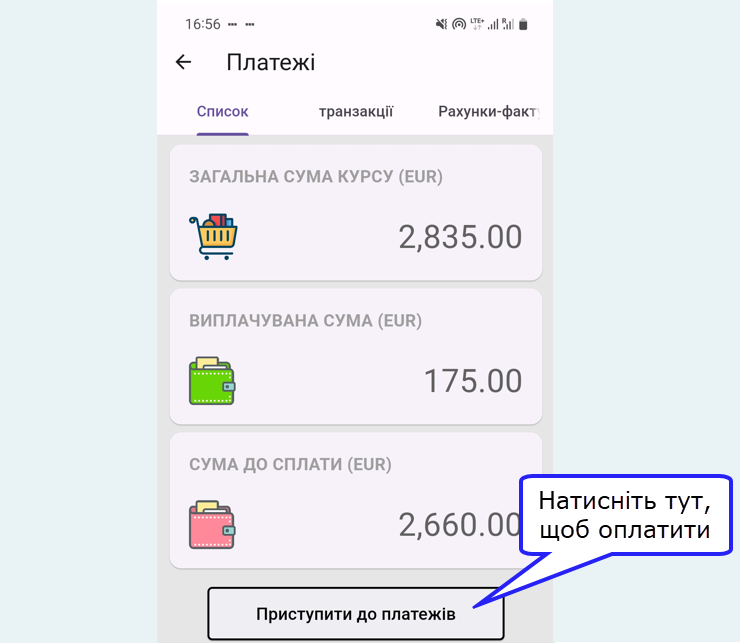Click the pink wallet icon
Viewport: 740px width, 643px height.
pos(212,525)
